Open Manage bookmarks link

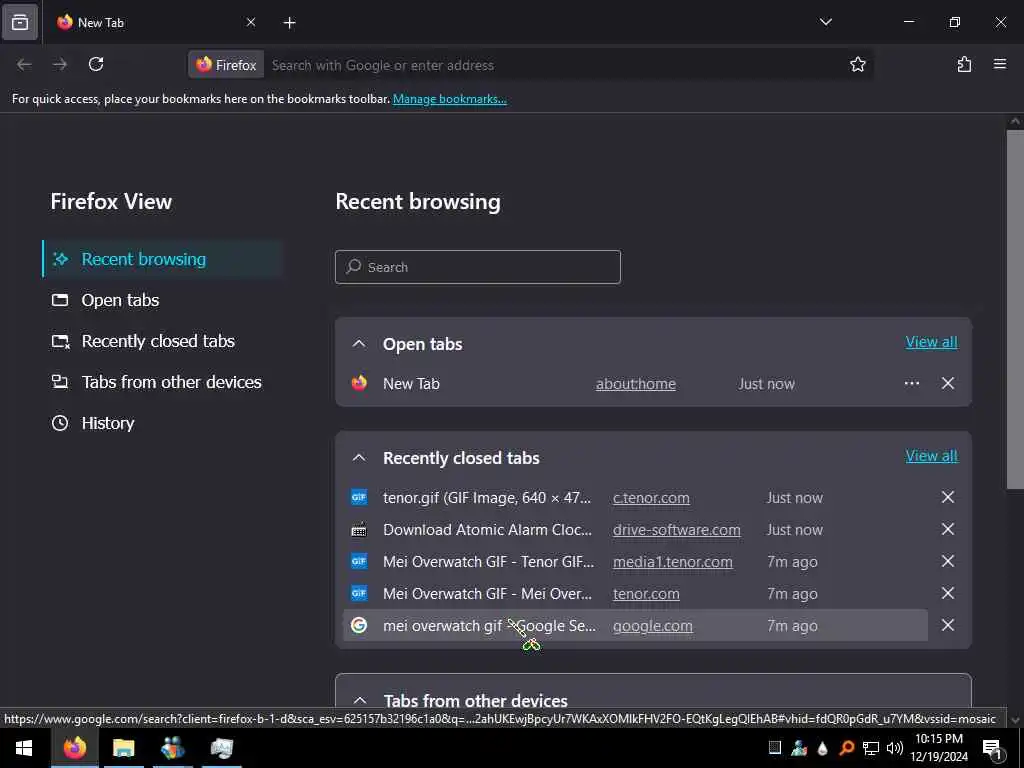tap(449, 99)
